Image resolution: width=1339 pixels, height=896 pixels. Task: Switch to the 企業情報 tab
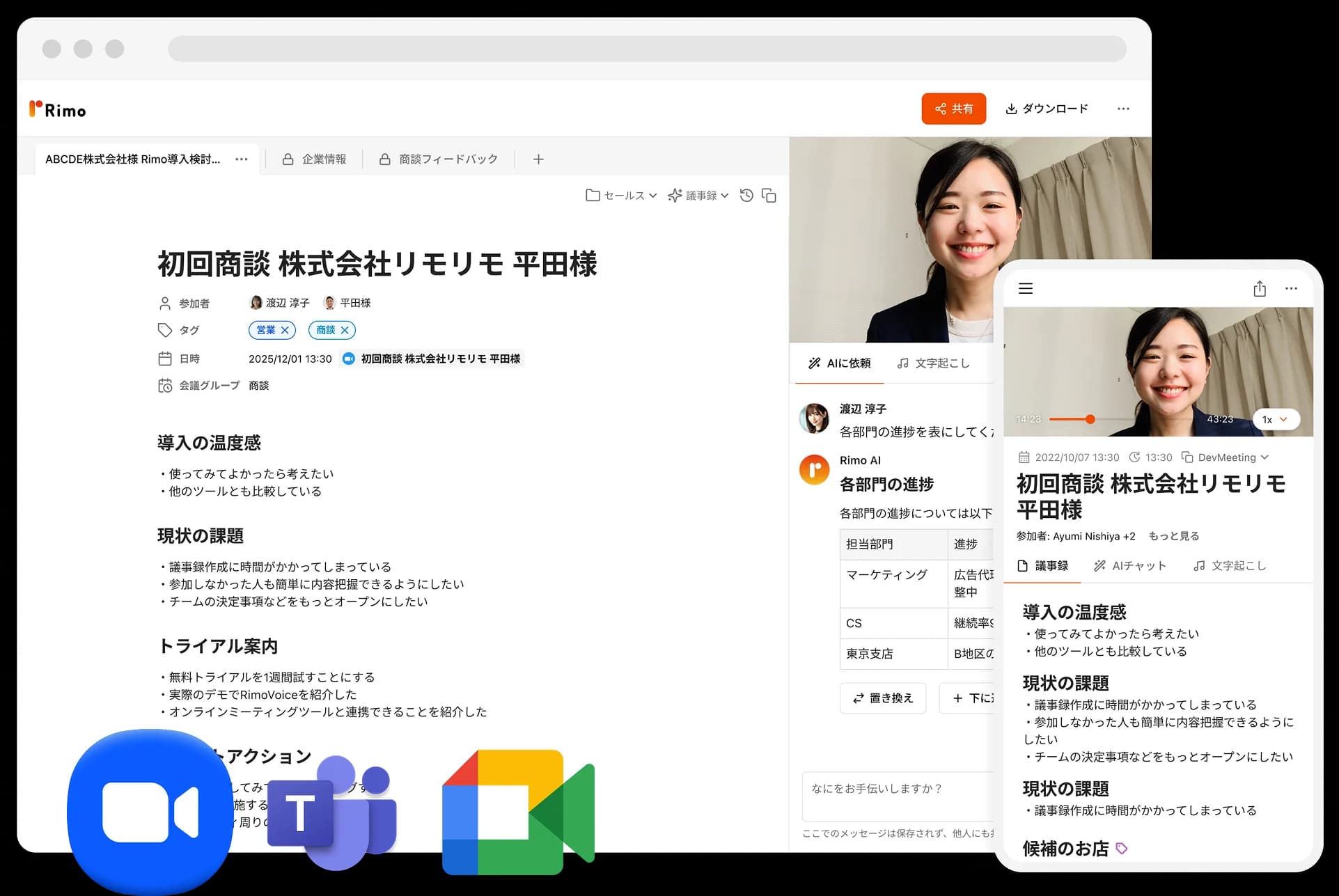314,159
